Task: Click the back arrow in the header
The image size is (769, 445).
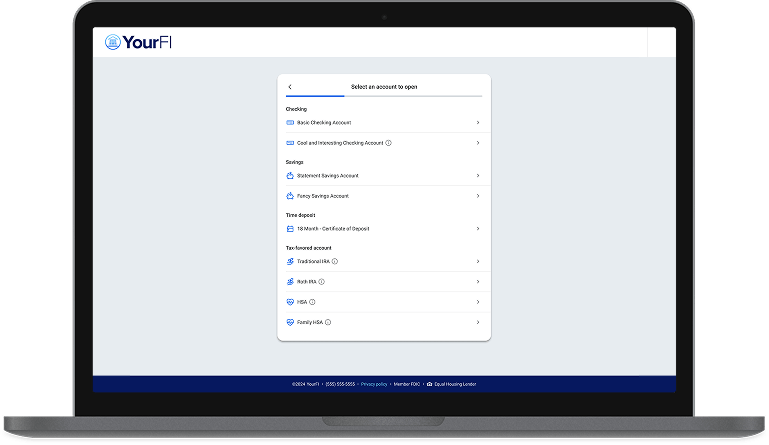Action: point(290,87)
